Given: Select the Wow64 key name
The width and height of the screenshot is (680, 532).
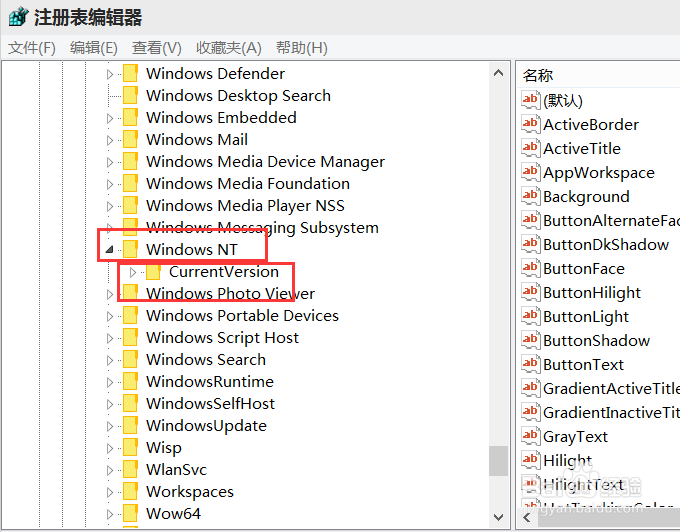Looking at the screenshot, I should pos(173,514).
